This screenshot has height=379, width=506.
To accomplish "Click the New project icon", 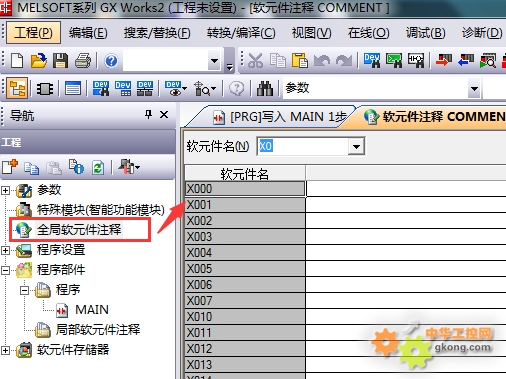I will tap(17, 61).
